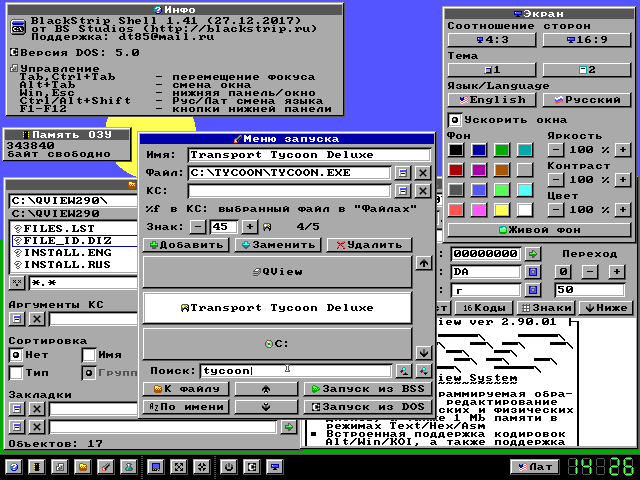Click Запуск из DOS button
This screenshot has height=480, width=640.
tap(367, 407)
